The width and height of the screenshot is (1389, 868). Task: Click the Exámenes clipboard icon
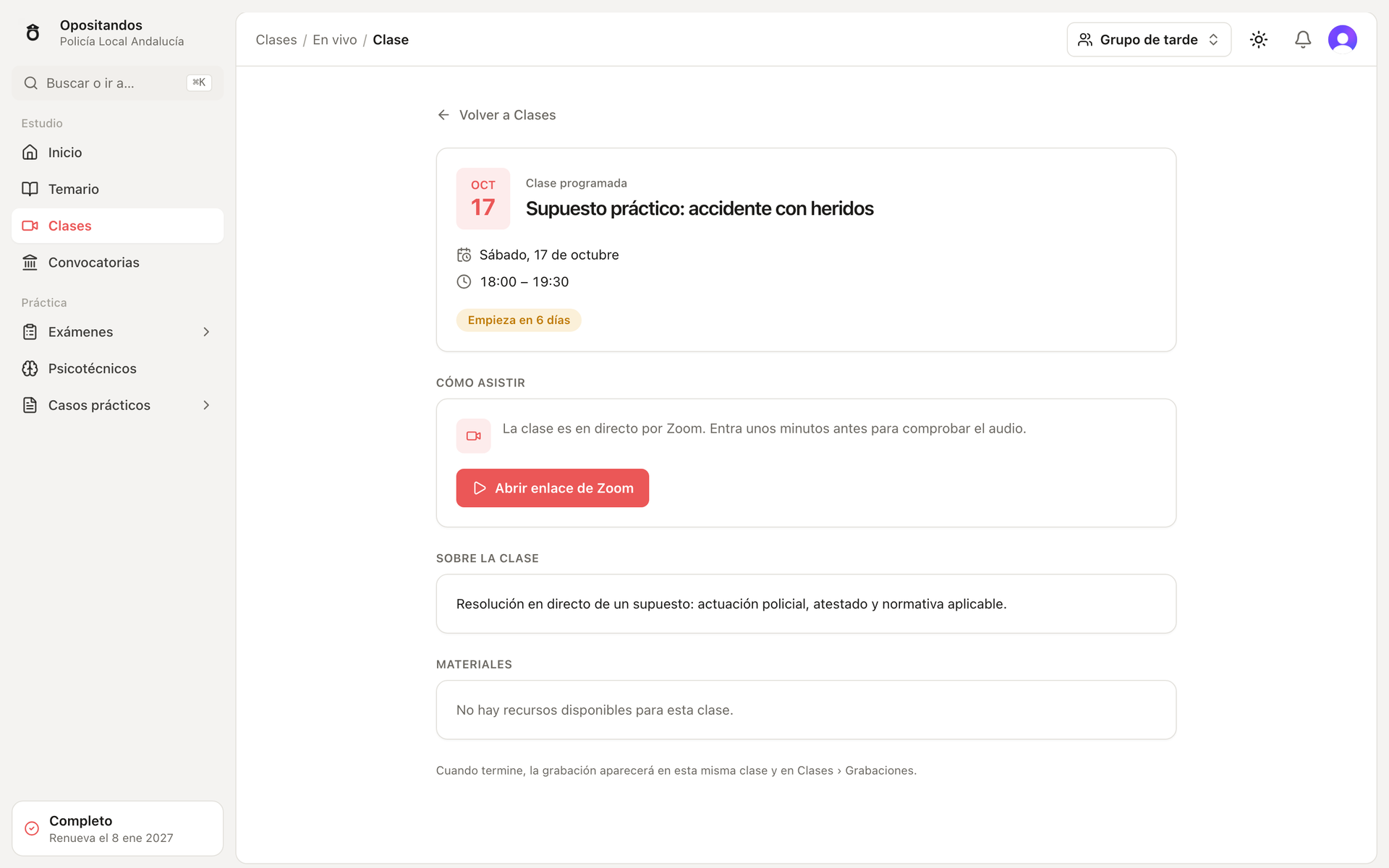pyautogui.click(x=30, y=332)
